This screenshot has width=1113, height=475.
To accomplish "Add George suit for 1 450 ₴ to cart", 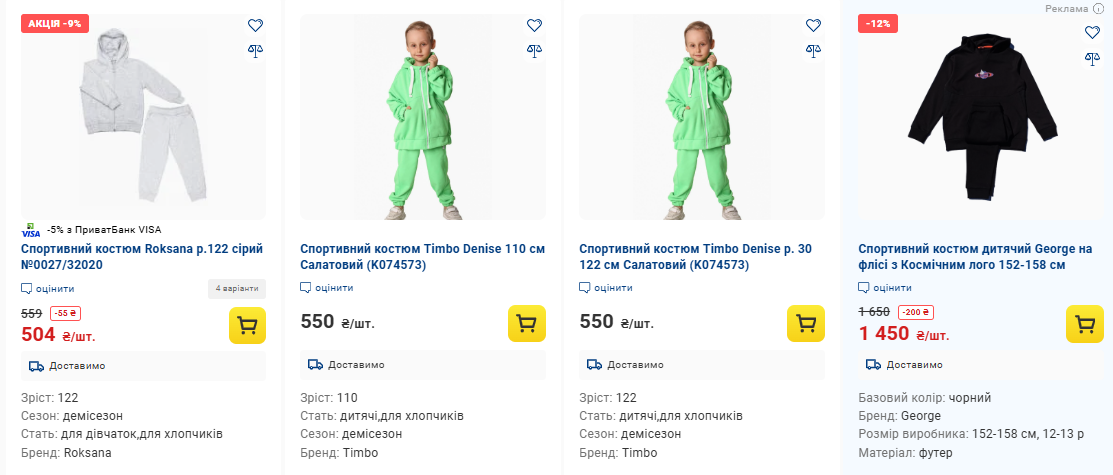I will 1085,325.
